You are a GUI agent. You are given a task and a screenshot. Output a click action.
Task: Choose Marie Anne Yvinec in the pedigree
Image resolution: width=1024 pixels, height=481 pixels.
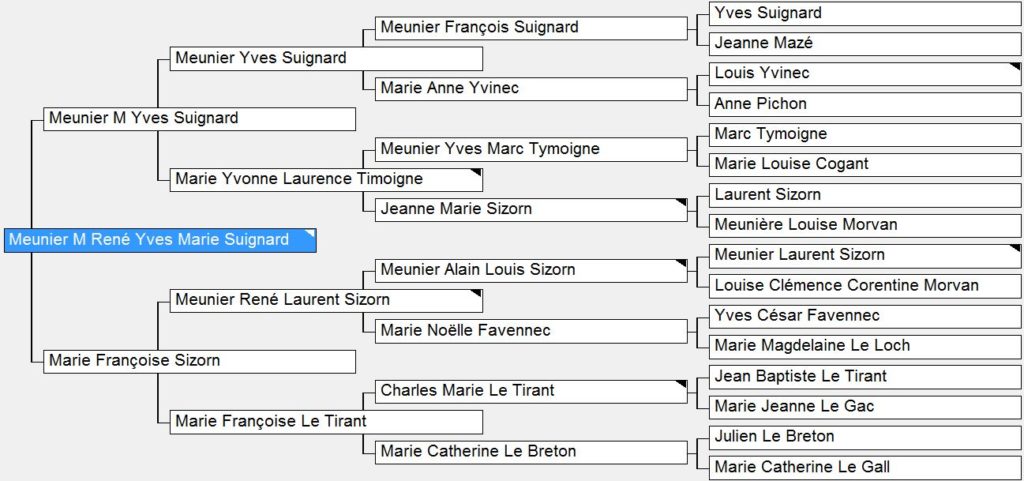point(531,89)
